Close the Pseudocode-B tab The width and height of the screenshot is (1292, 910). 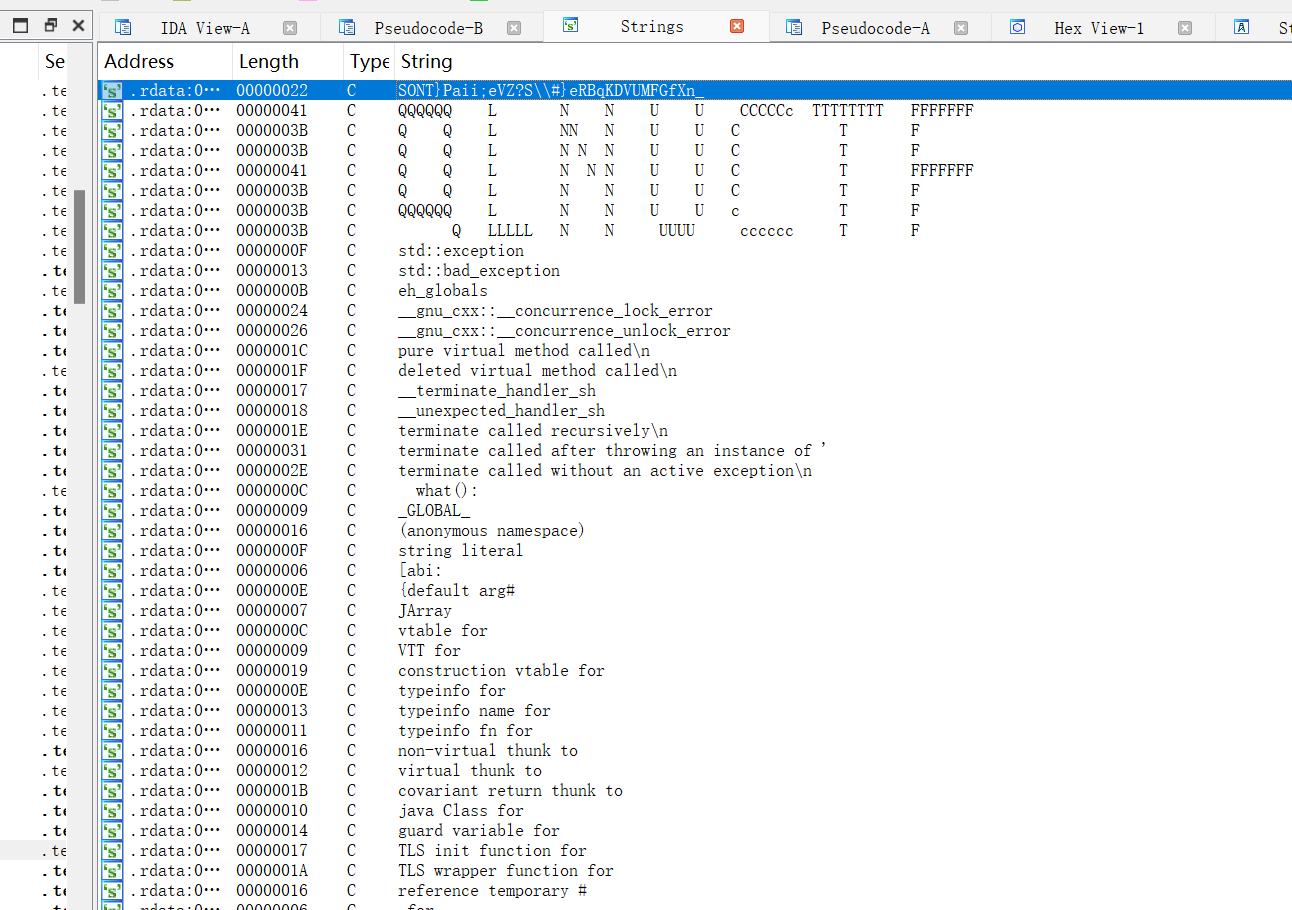point(514,28)
